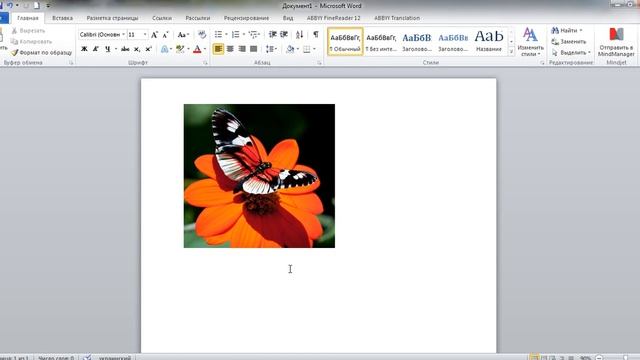The image size is (640, 360).
Task: Click Копировать (Copy) button
Action: point(31,42)
